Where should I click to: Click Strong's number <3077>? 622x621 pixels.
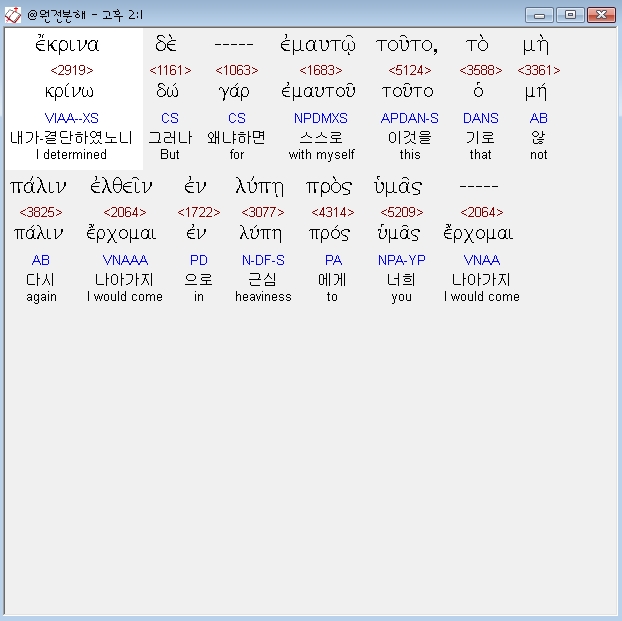point(263,212)
